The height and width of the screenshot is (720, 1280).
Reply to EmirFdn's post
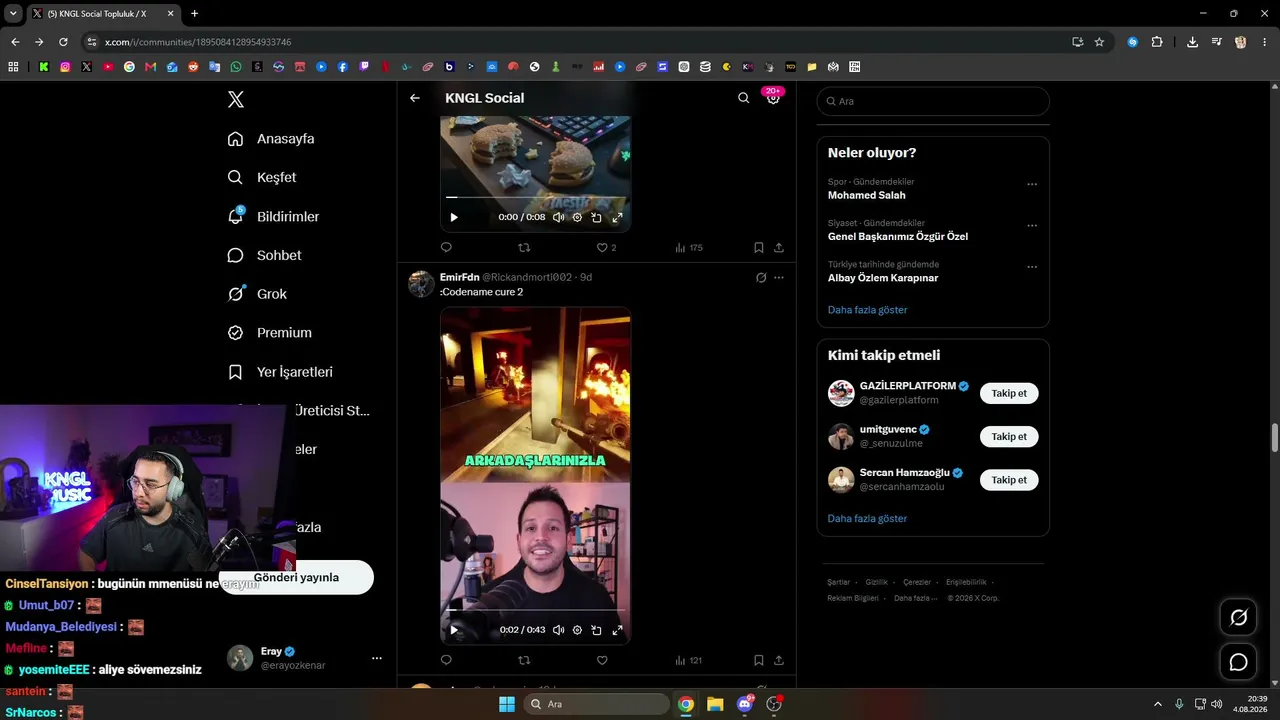pos(446,660)
